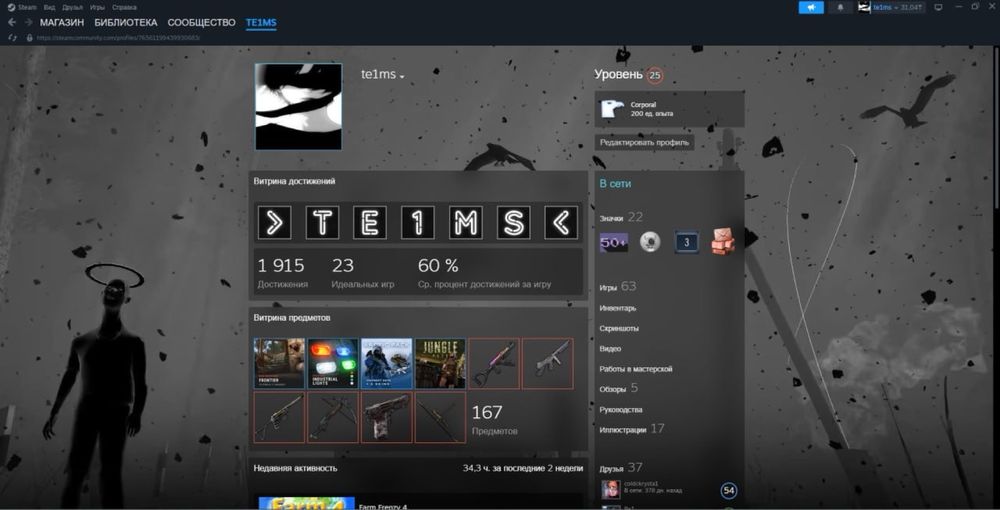Open the Steam menu in the title bar
1000x510 pixels.
22,8
